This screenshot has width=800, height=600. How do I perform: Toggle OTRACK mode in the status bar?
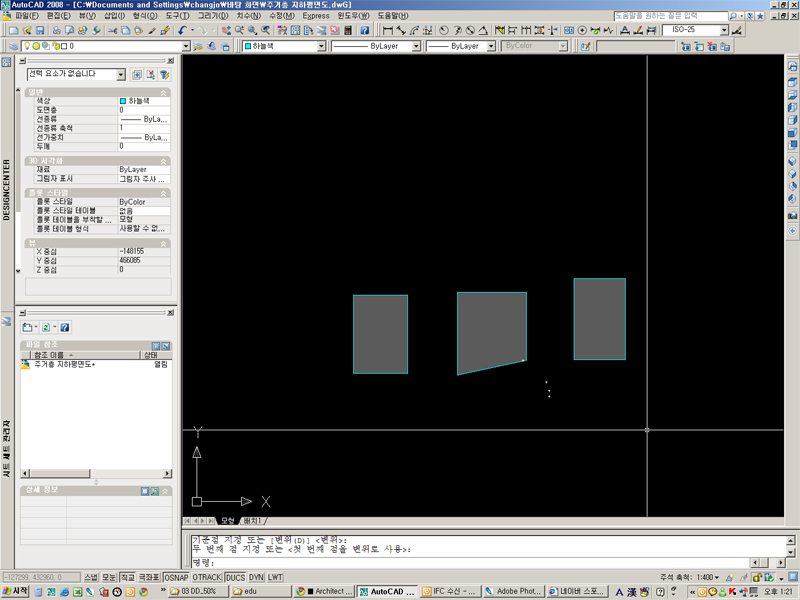pos(207,577)
